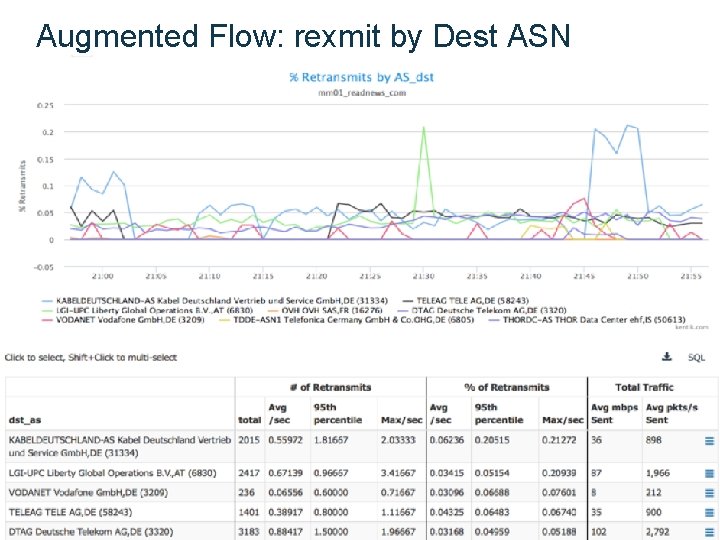Select the LGI-UPC Liberty Global table row name
This screenshot has width=720, height=540.
(112, 473)
